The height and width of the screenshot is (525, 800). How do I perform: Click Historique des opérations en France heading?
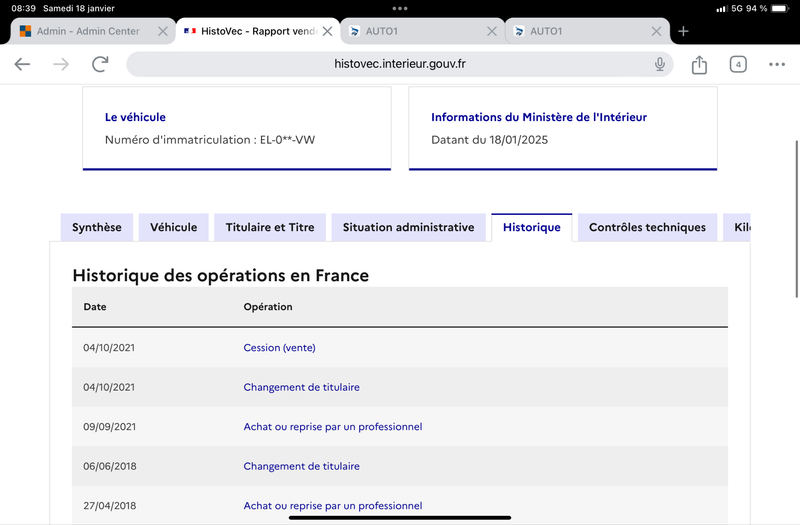[x=220, y=276]
